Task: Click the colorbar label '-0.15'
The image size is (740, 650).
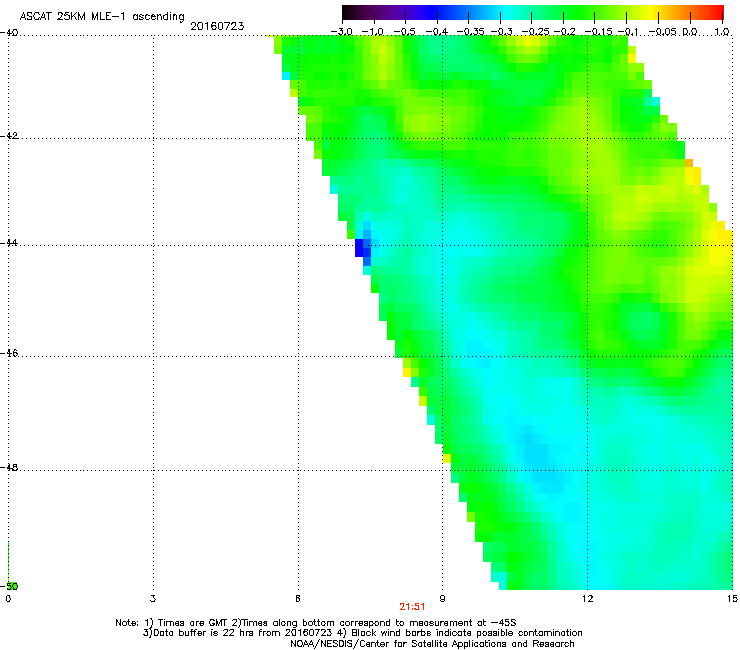Action: (598, 32)
